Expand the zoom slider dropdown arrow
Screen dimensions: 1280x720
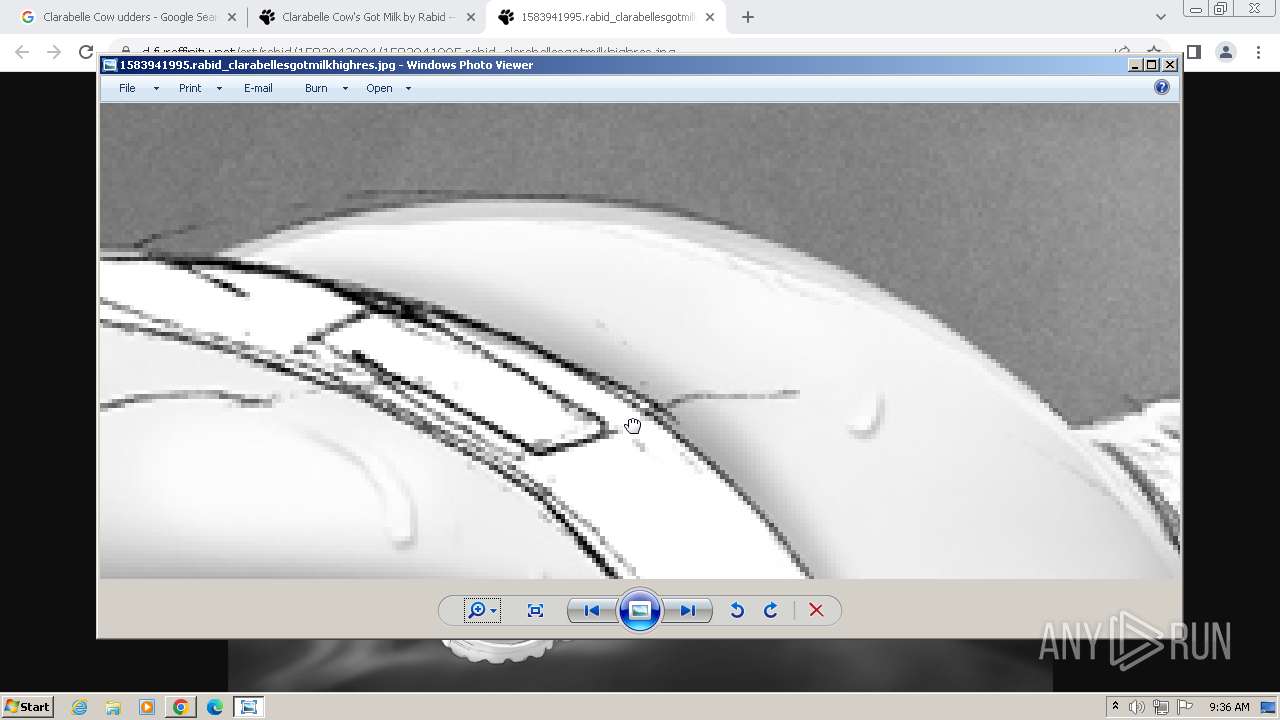click(494, 611)
